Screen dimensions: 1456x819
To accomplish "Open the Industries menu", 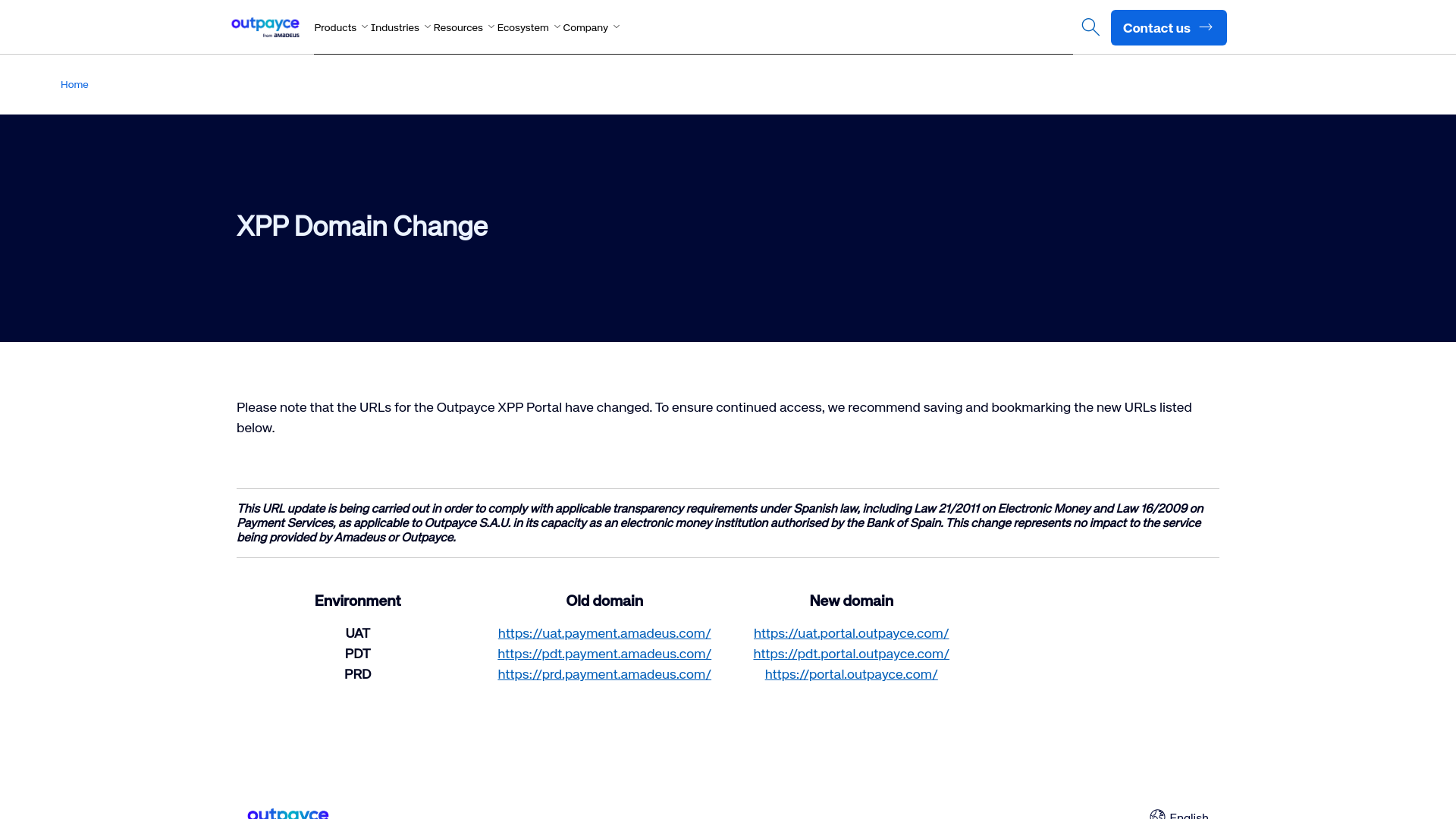I will pyautogui.click(x=395, y=27).
